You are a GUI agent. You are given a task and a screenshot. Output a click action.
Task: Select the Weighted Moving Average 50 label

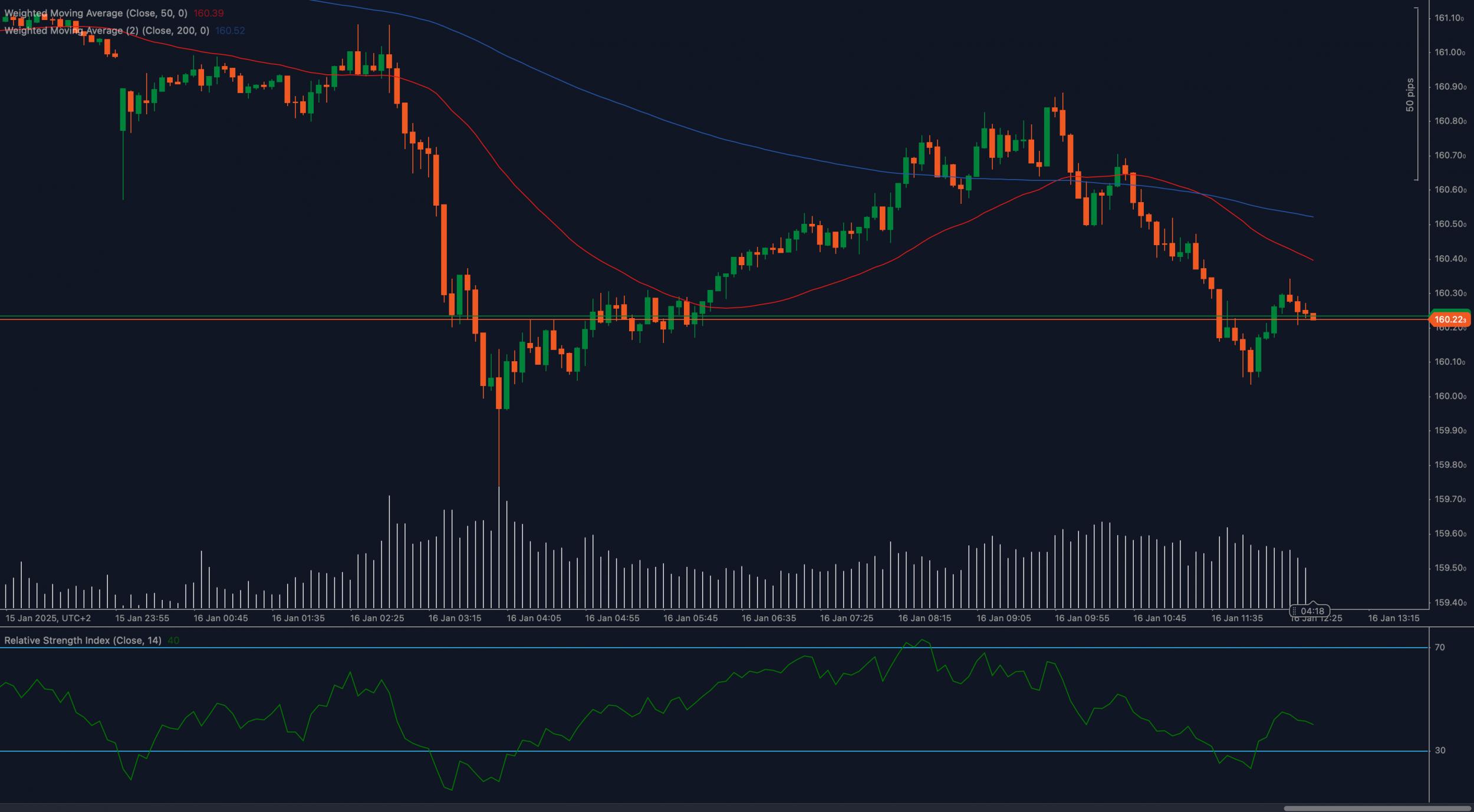96,13
